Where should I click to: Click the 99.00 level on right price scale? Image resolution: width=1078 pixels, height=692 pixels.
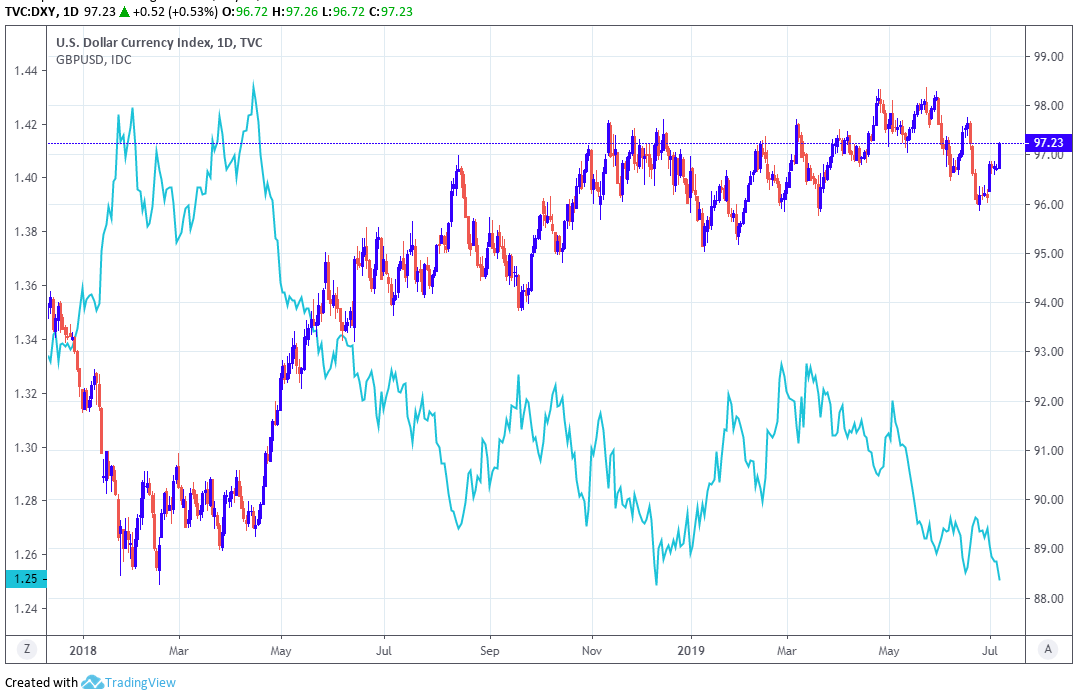pyautogui.click(x=1046, y=57)
